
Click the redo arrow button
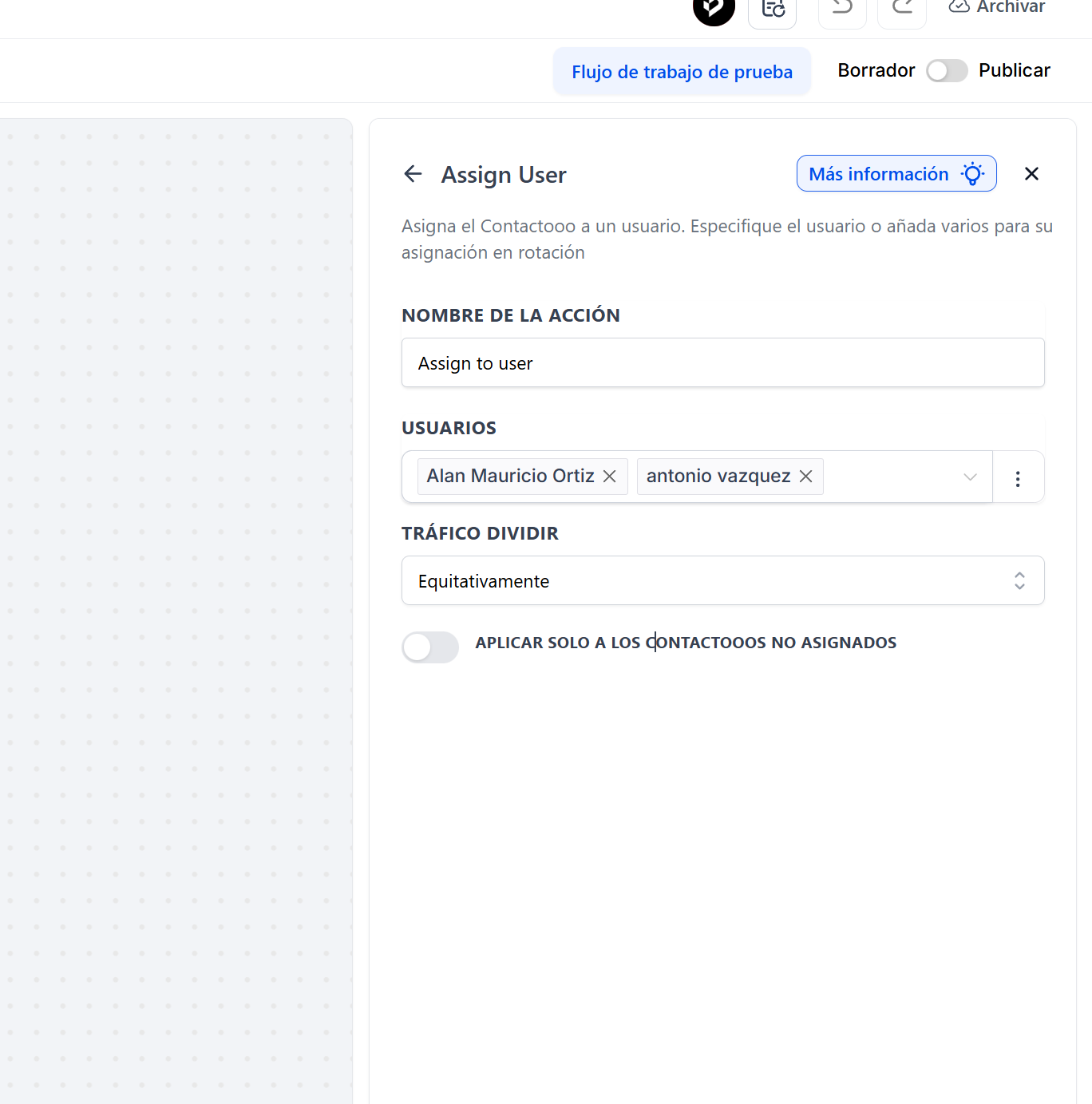pos(901,10)
